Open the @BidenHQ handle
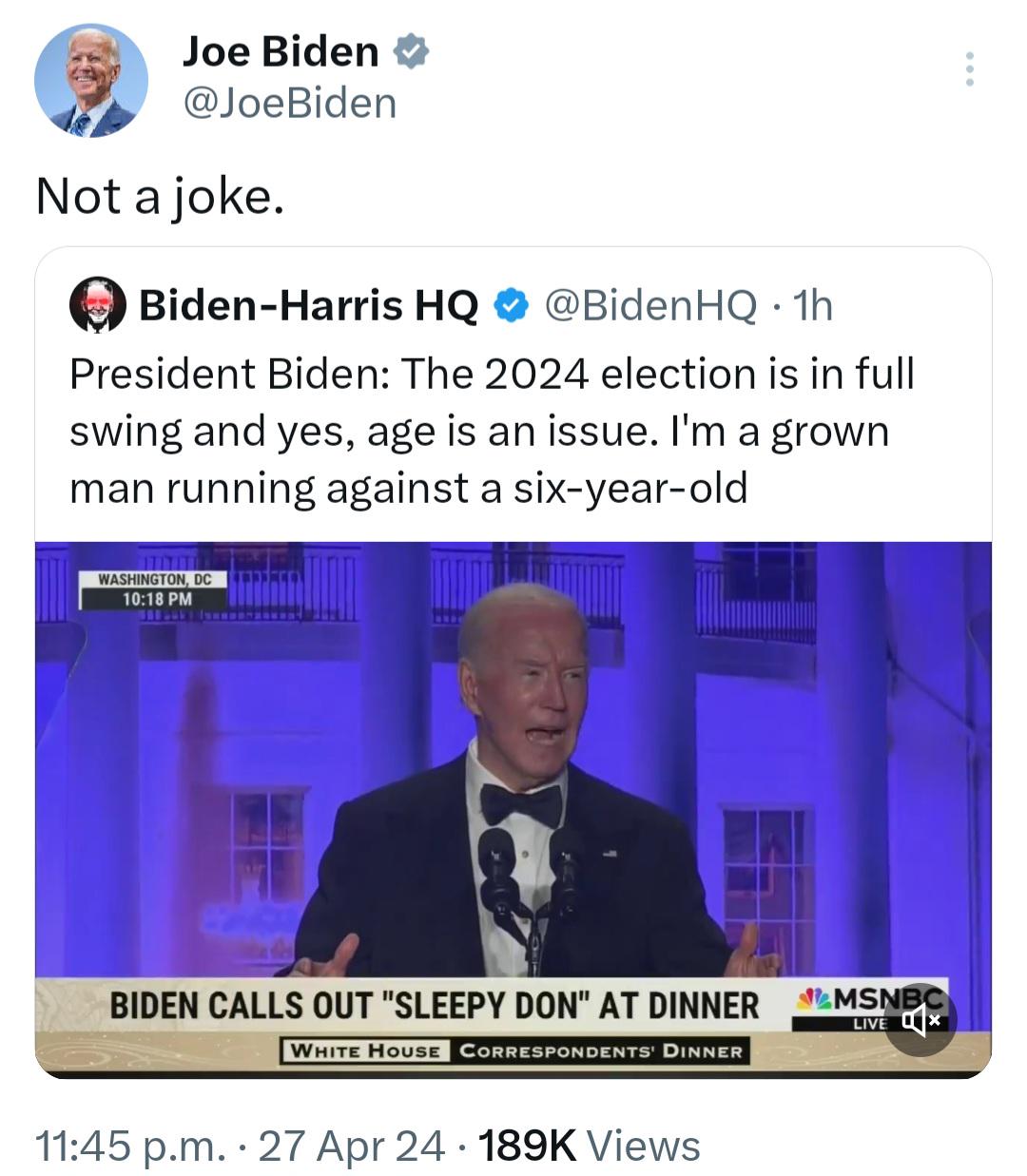This screenshot has width=1027, height=1176. 650,305
